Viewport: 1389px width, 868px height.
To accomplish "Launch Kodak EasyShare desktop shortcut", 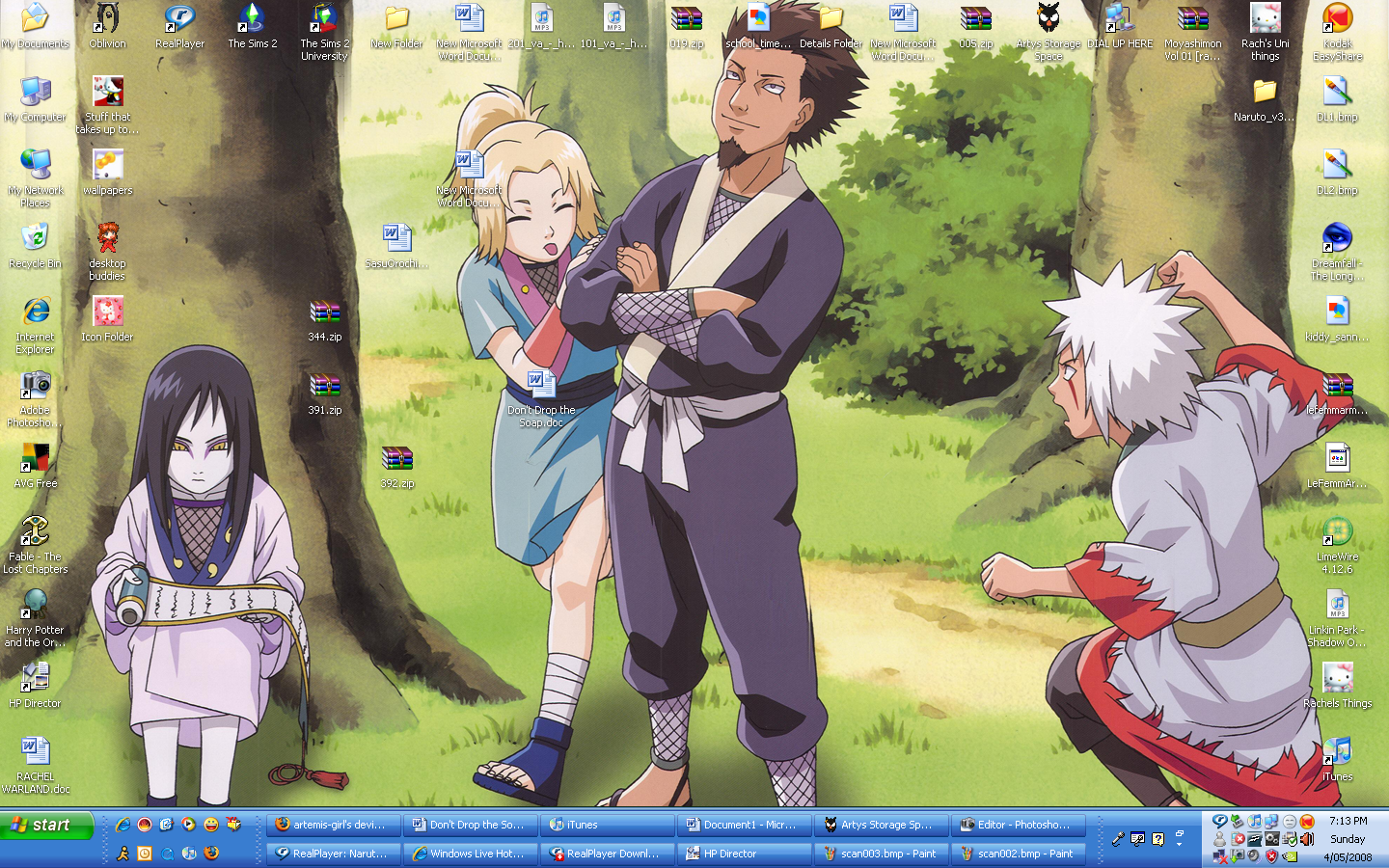I will (1337, 32).
